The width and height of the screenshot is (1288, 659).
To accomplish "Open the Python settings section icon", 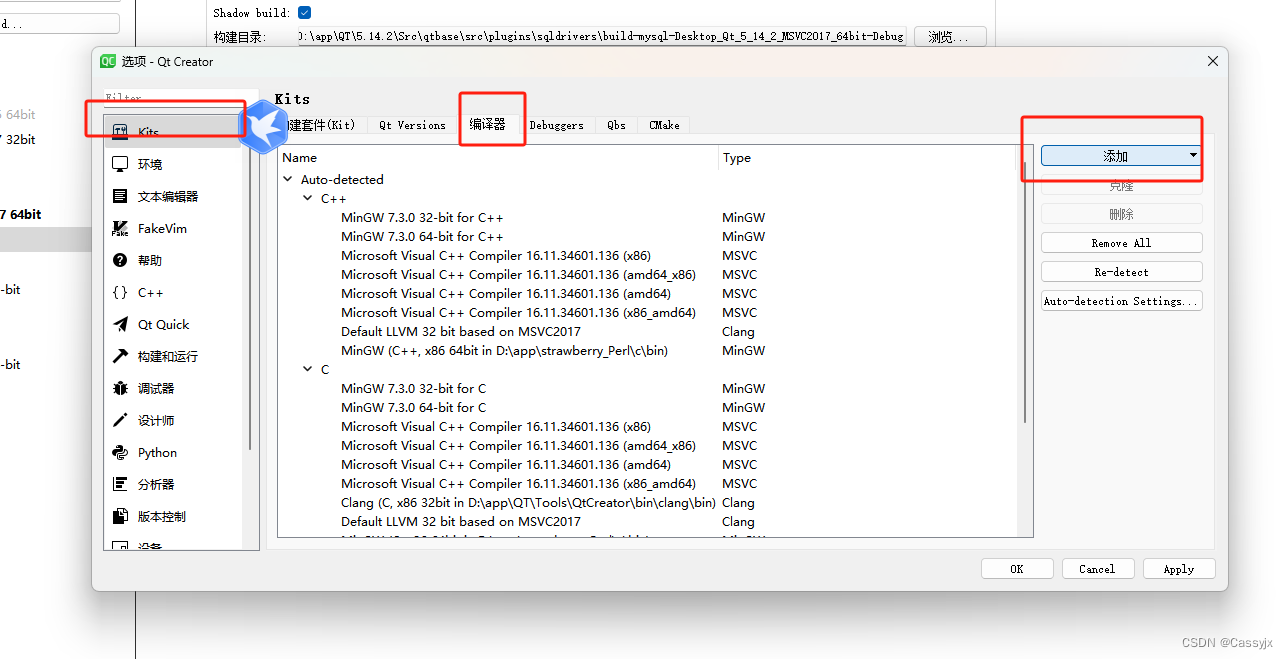I will 121,451.
